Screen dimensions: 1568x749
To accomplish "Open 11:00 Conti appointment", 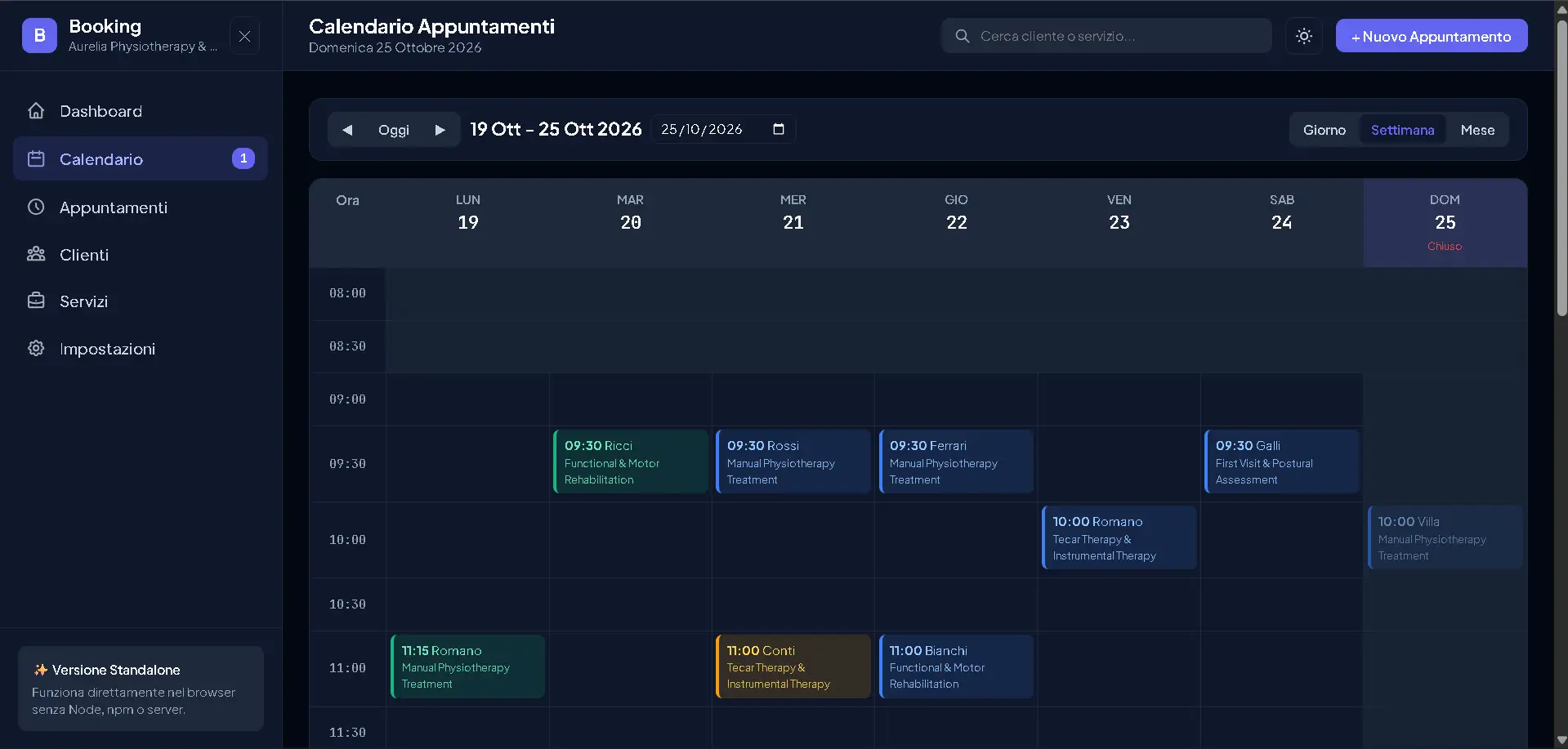I will click(x=793, y=667).
